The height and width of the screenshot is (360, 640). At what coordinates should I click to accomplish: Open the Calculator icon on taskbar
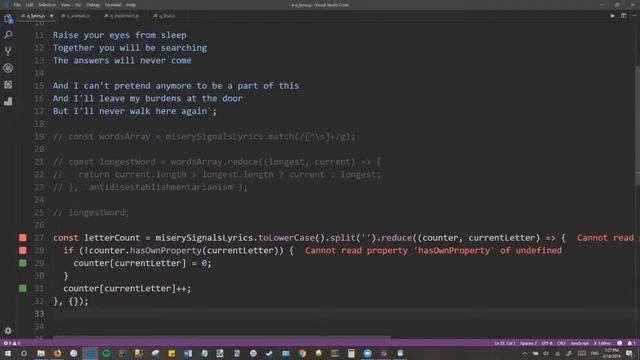[x=351, y=353]
